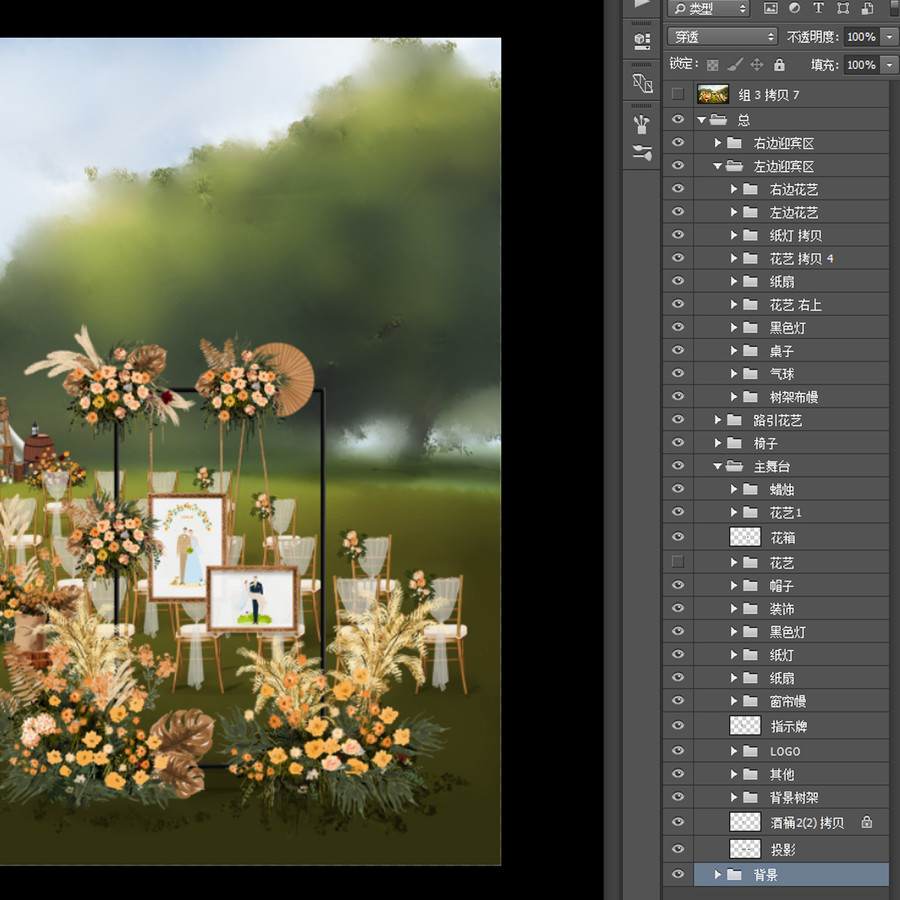Lock transparent pixels with the checkerboard icon
This screenshot has height=900, width=900.
click(712, 65)
